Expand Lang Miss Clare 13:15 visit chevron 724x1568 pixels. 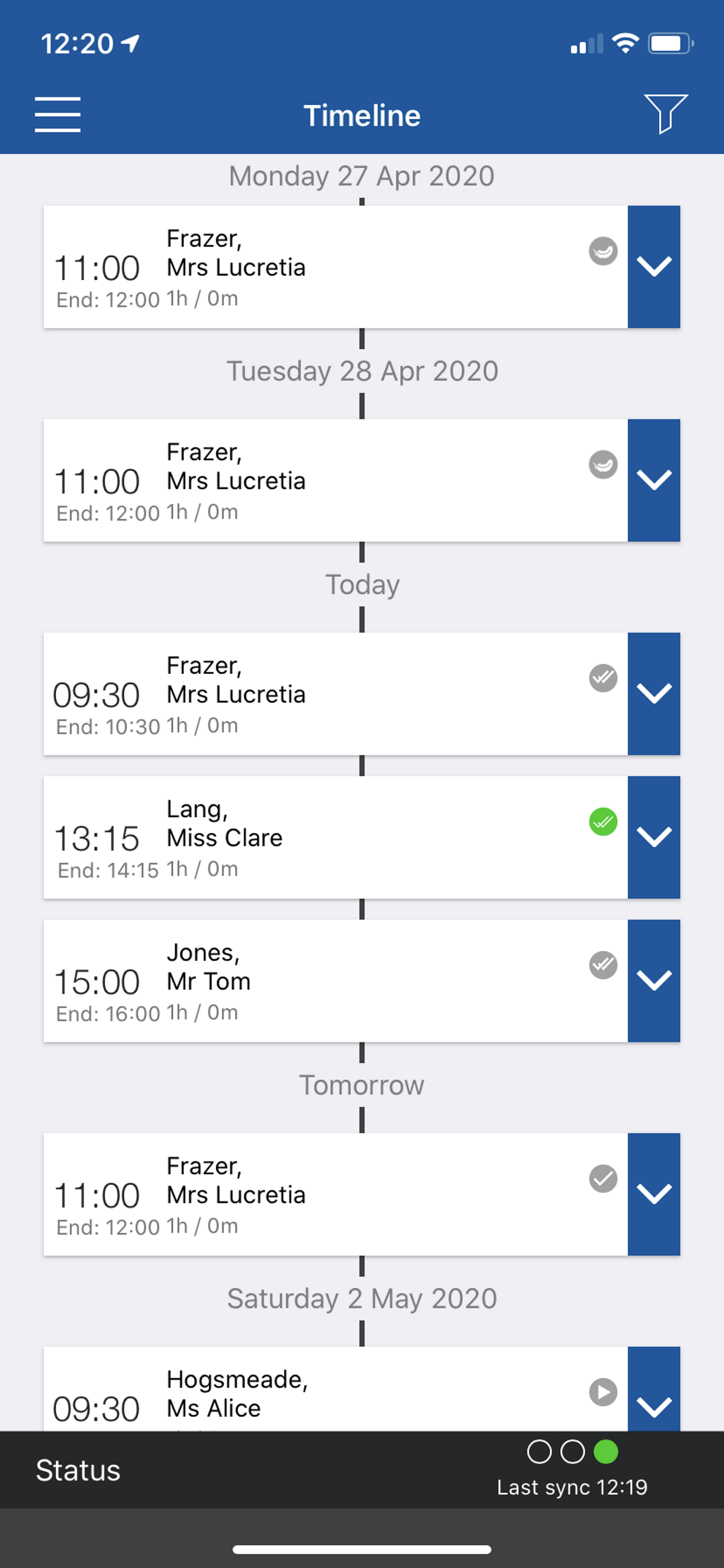[654, 837]
